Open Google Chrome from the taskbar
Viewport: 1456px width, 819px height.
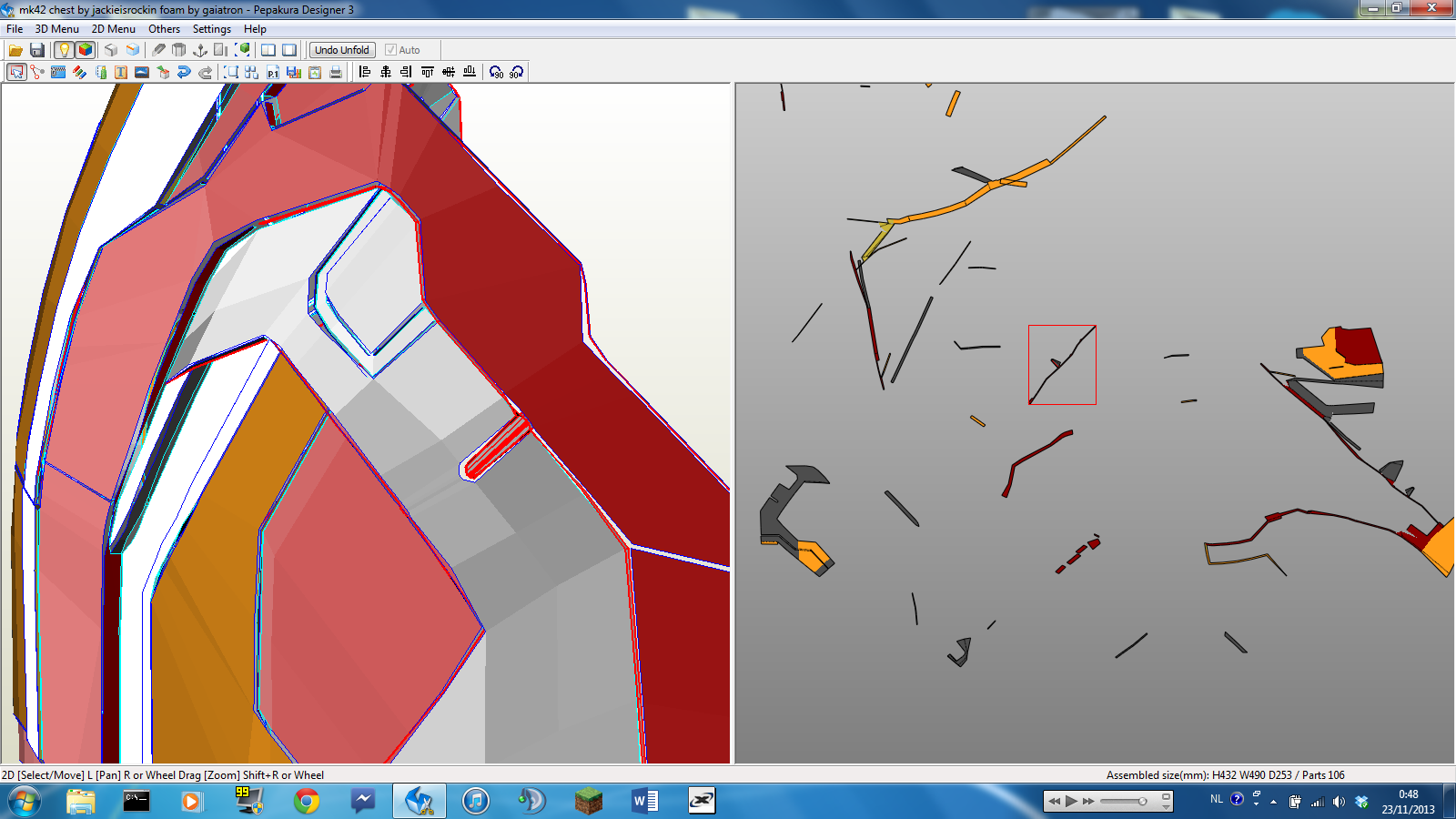pos(307,801)
